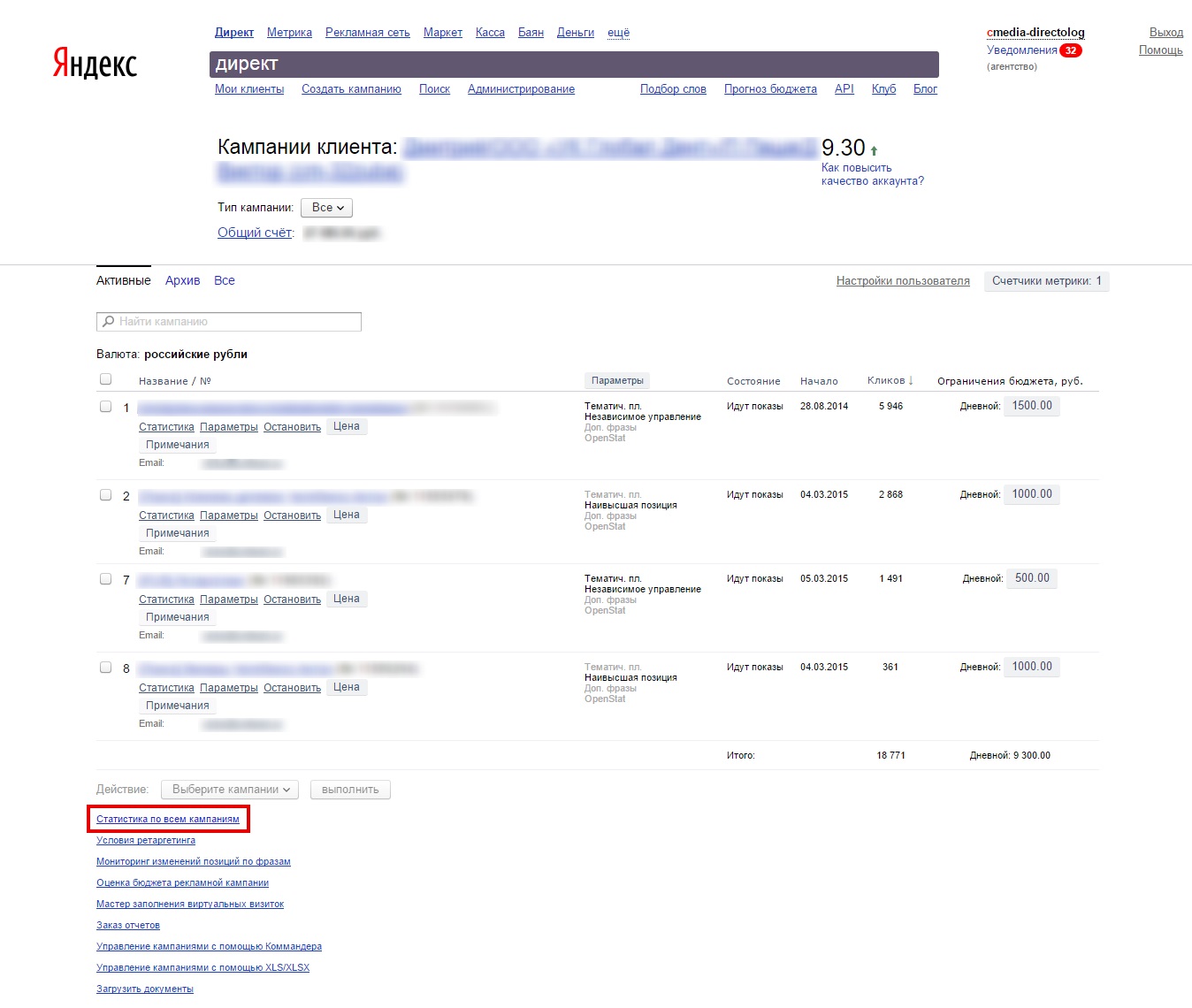Click Остановить for campaign 2
1192x1008 pixels.
pyautogui.click(x=292, y=515)
